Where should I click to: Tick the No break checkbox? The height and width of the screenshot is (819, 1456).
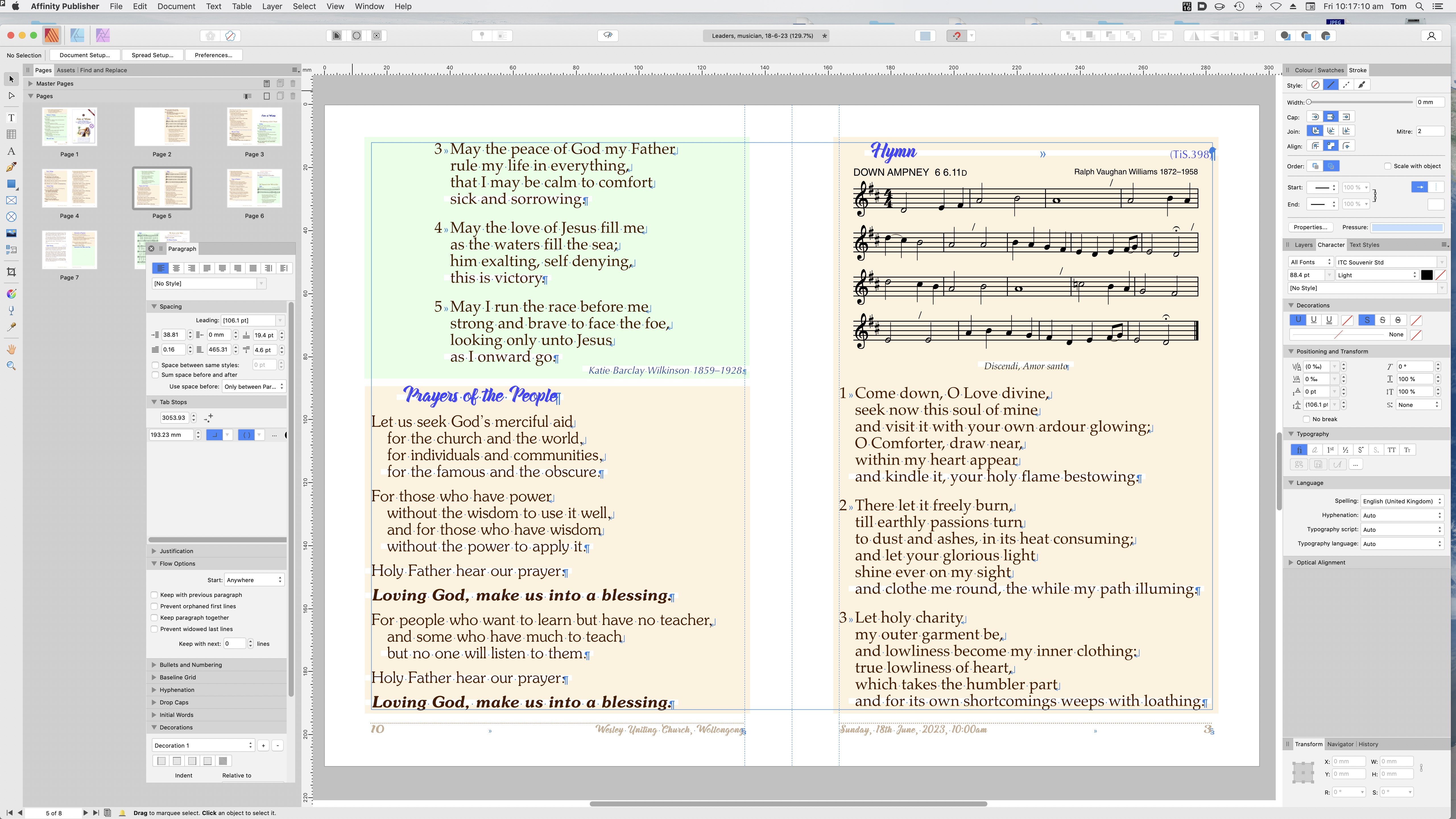pos(1306,419)
